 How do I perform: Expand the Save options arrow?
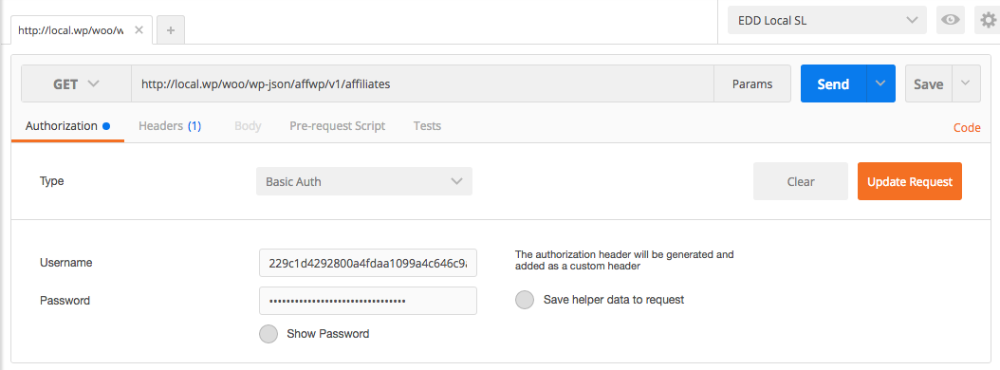(x=966, y=84)
